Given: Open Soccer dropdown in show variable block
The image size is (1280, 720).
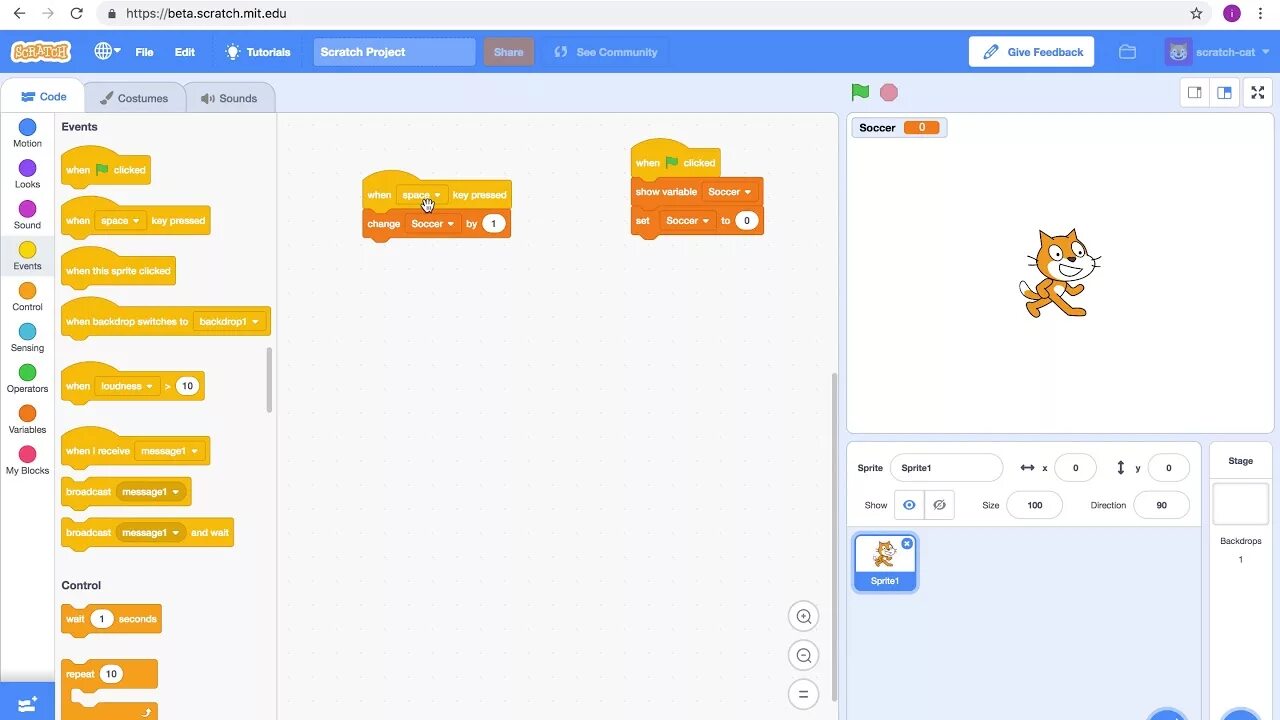Looking at the screenshot, I should (729, 192).
